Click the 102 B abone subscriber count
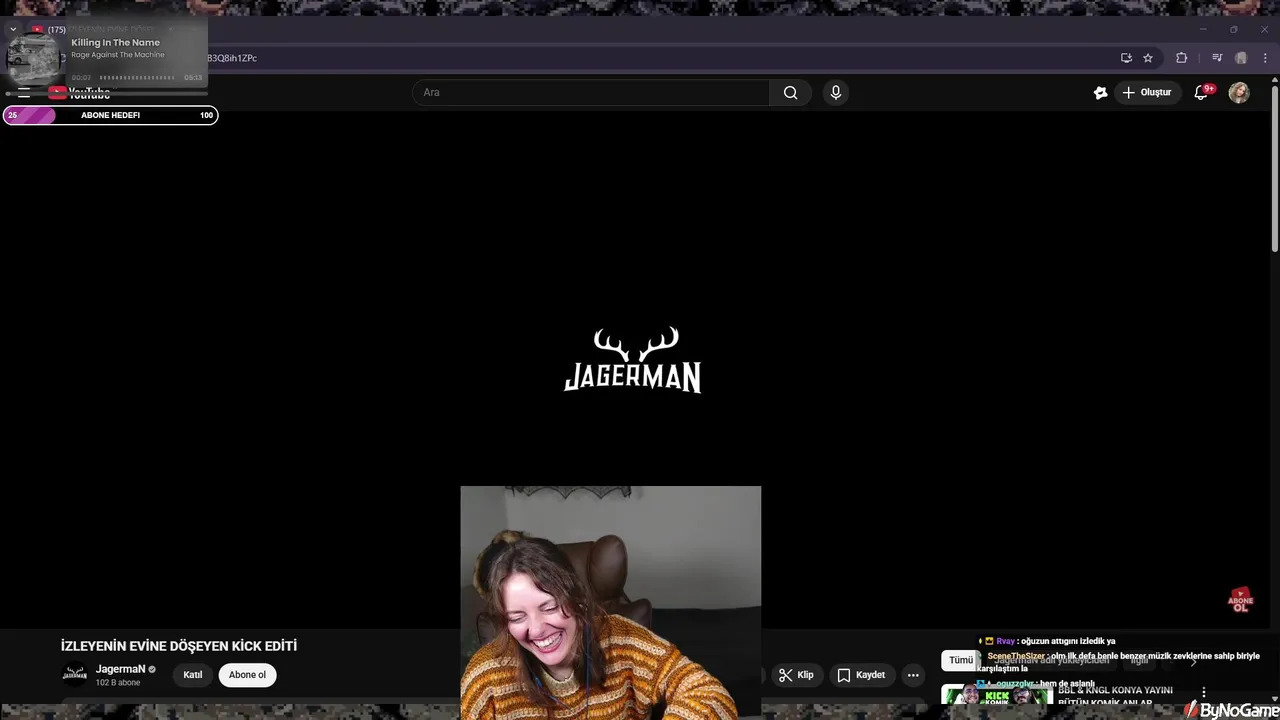 (x=118, y=683)
